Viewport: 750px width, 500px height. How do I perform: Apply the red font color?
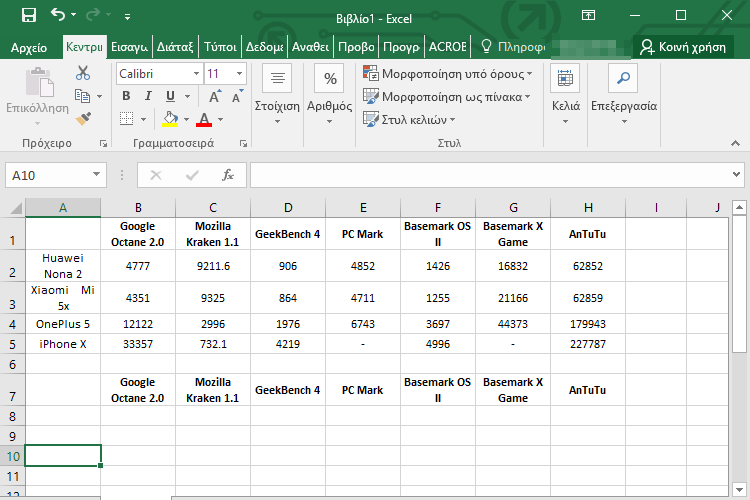pos(204,119)
